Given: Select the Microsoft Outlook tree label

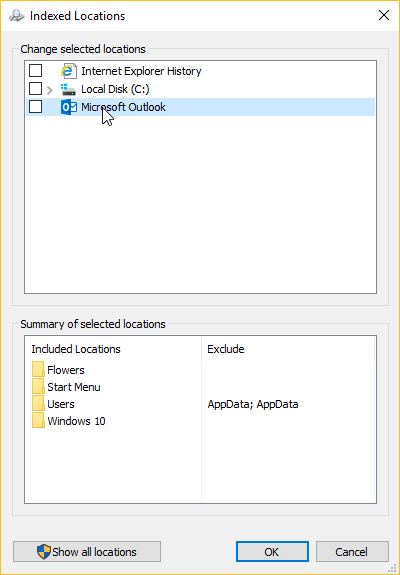Looking at the screenshot, I should point(124,107).
